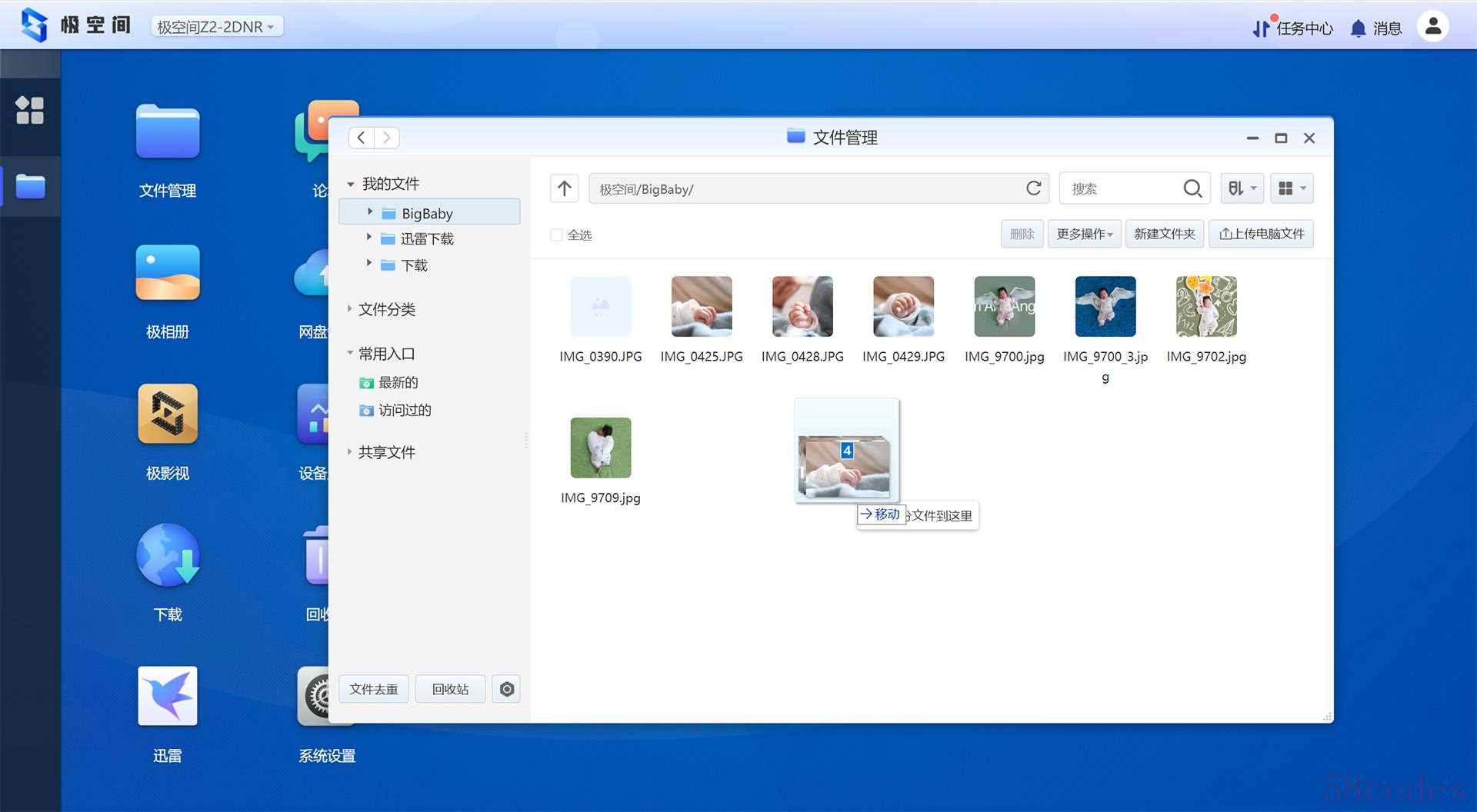The height and width of the screenshot is (812, 1477).
Task: Open the 消息 notifications bell
Action: pos(1359,28)
